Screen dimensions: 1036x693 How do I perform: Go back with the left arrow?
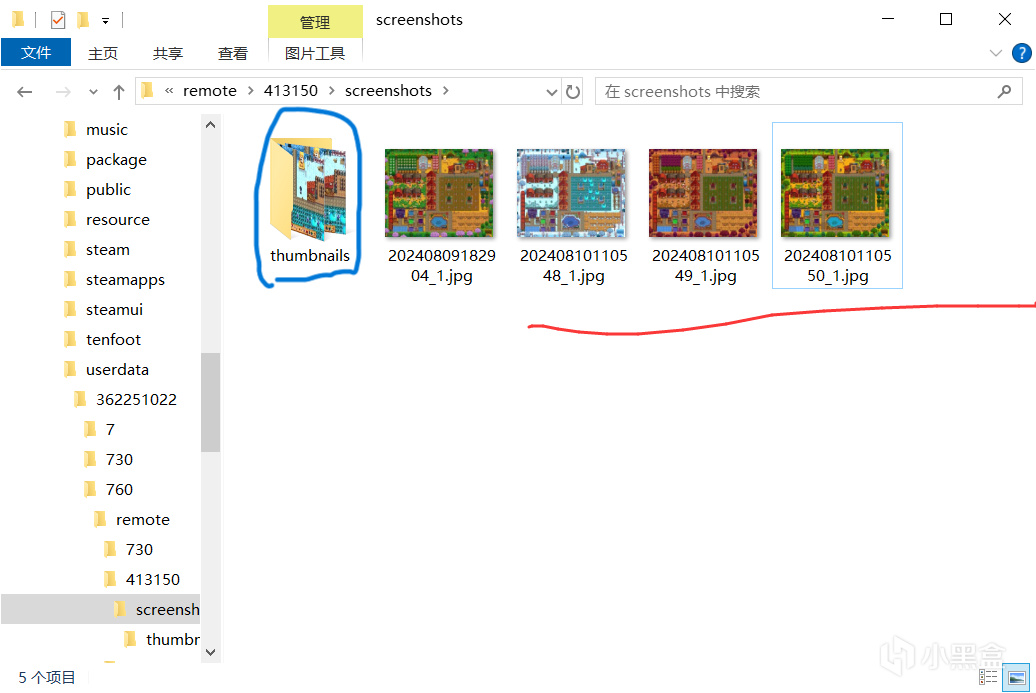coord(24,92)
